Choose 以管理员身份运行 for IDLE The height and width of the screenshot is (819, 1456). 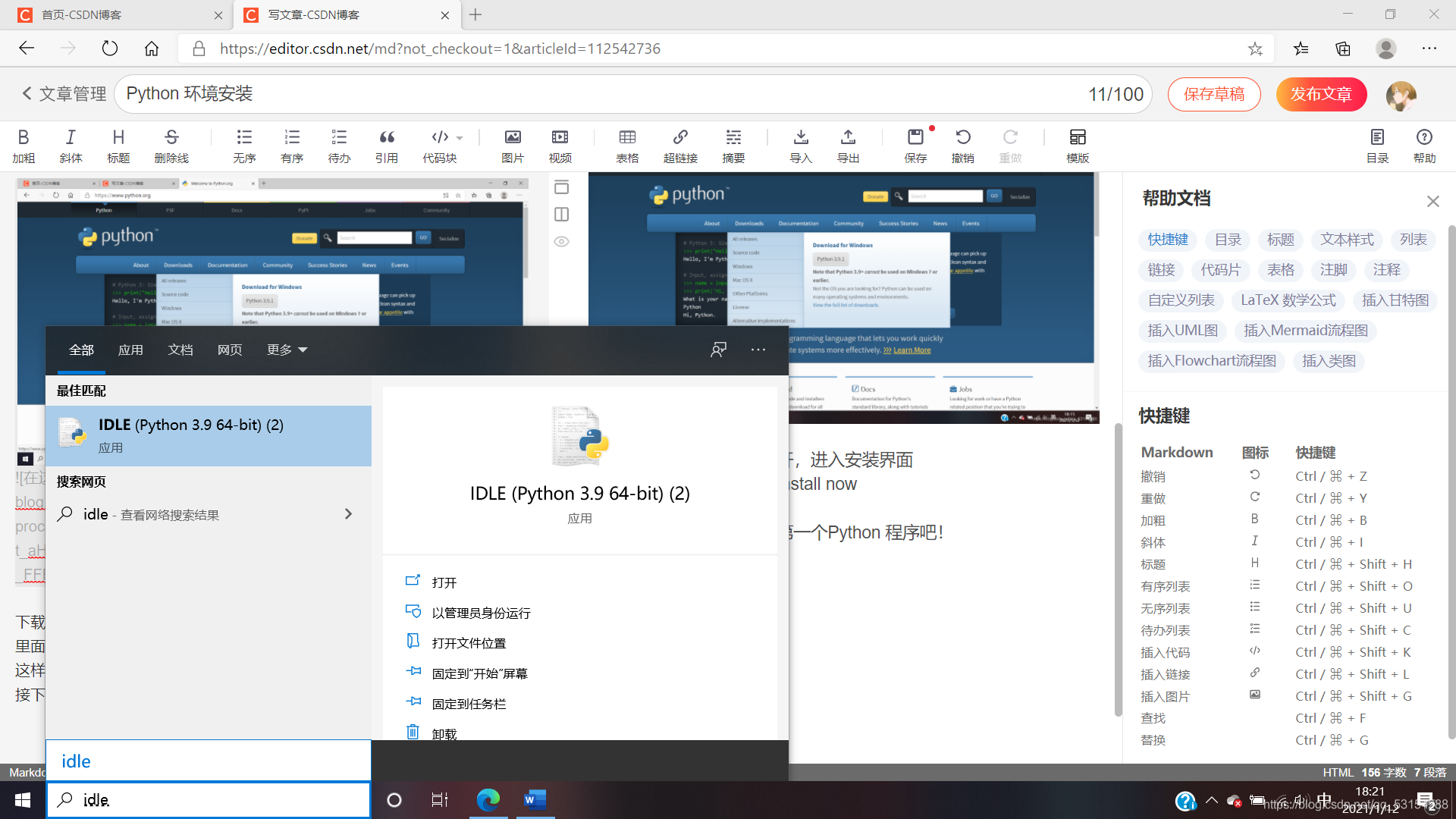click(481, 613)
